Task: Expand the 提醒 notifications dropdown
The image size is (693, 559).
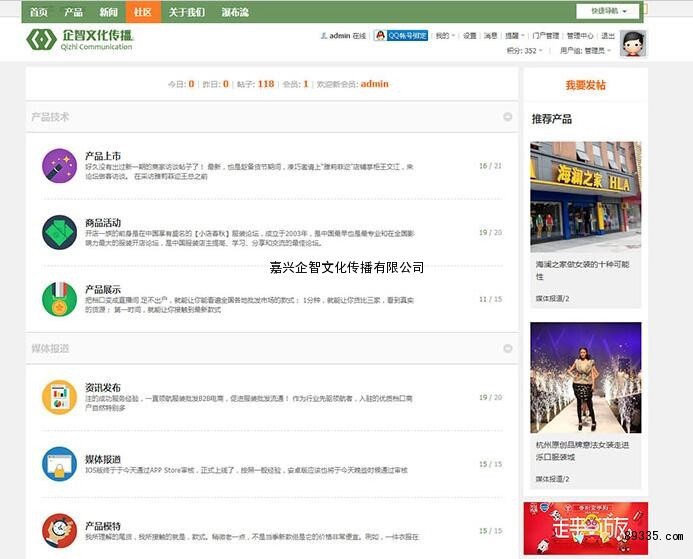Action: (x=514, y=35)
